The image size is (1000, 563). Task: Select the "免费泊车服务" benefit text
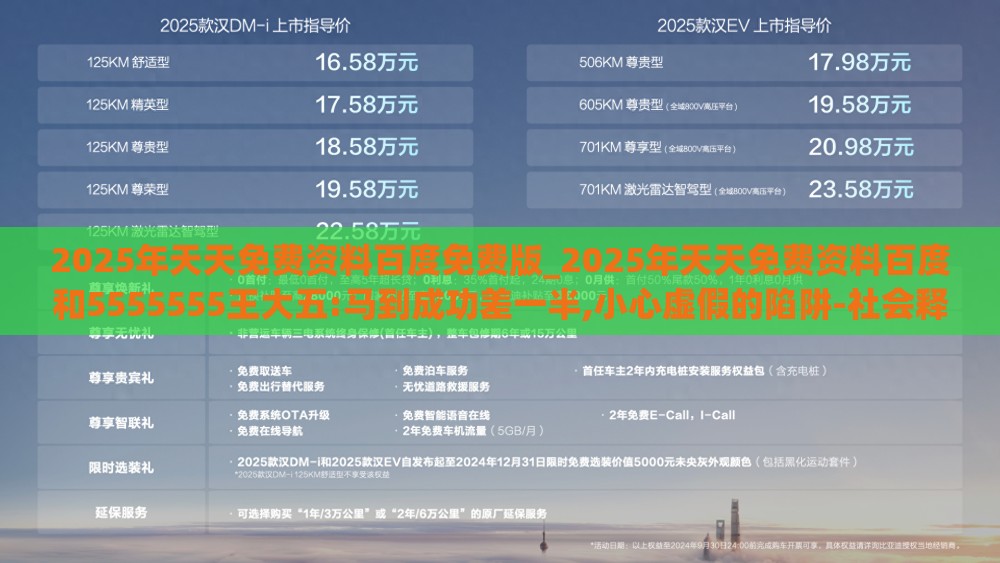click(x=435, y=371)
